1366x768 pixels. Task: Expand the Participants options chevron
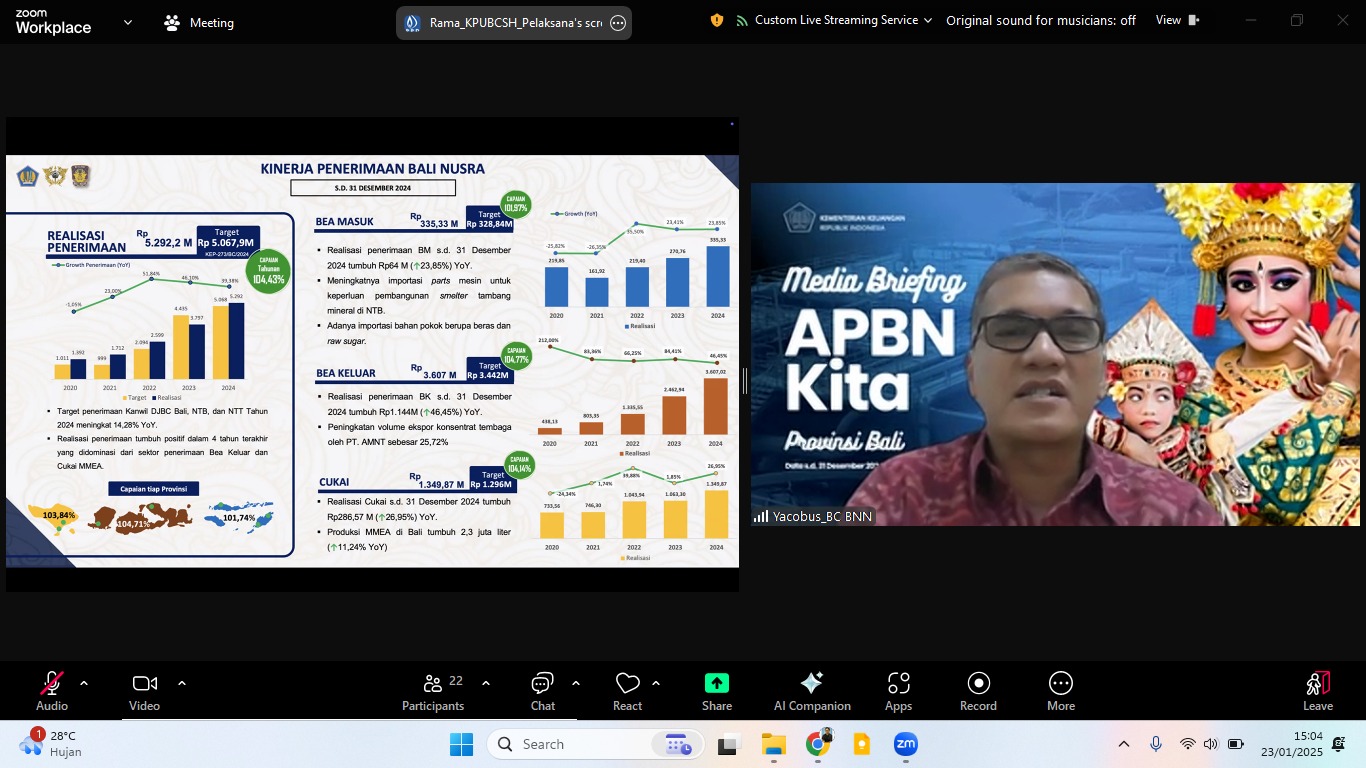[x=486, y=684]
